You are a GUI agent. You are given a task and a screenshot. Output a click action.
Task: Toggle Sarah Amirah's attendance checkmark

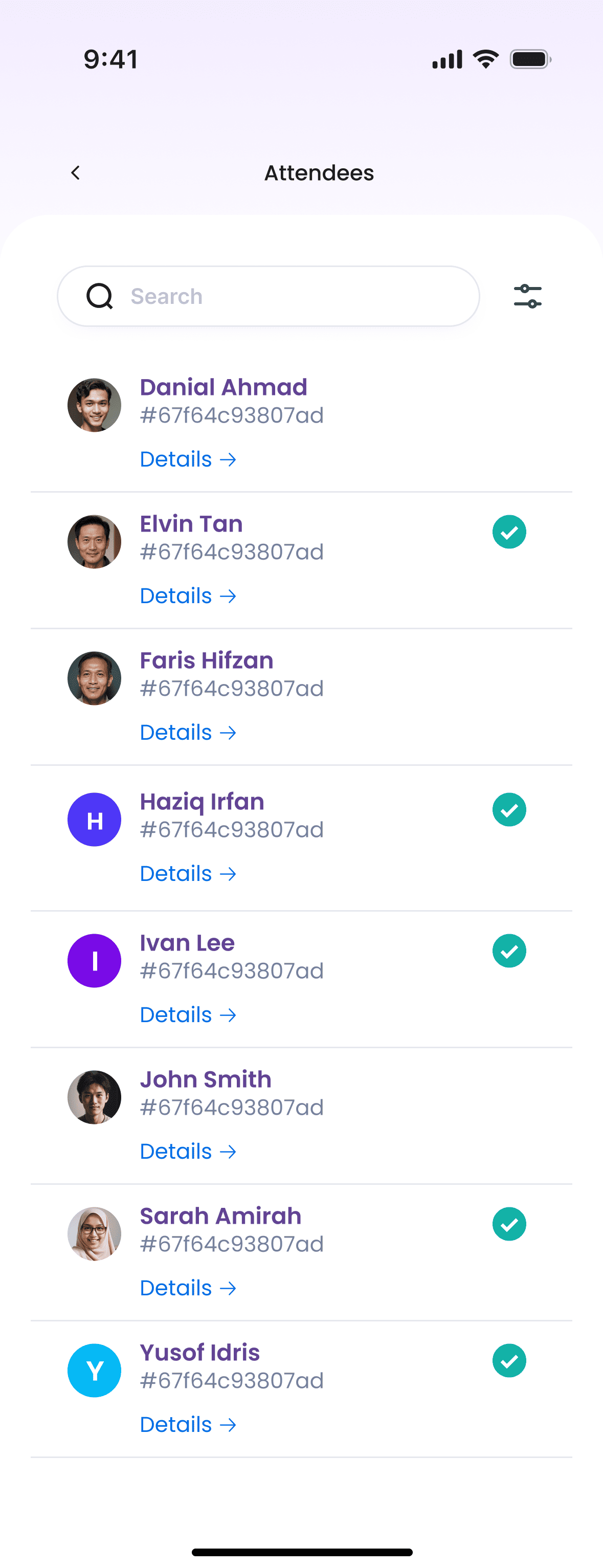pos(509,1224)
